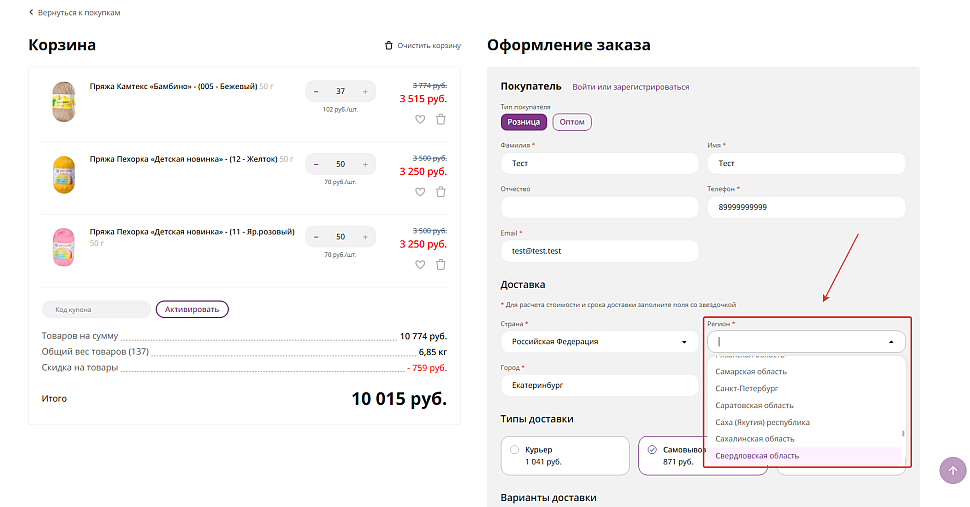Open the Страна country dropdown
The image size is (970, 507).
[x=684, y=342]
